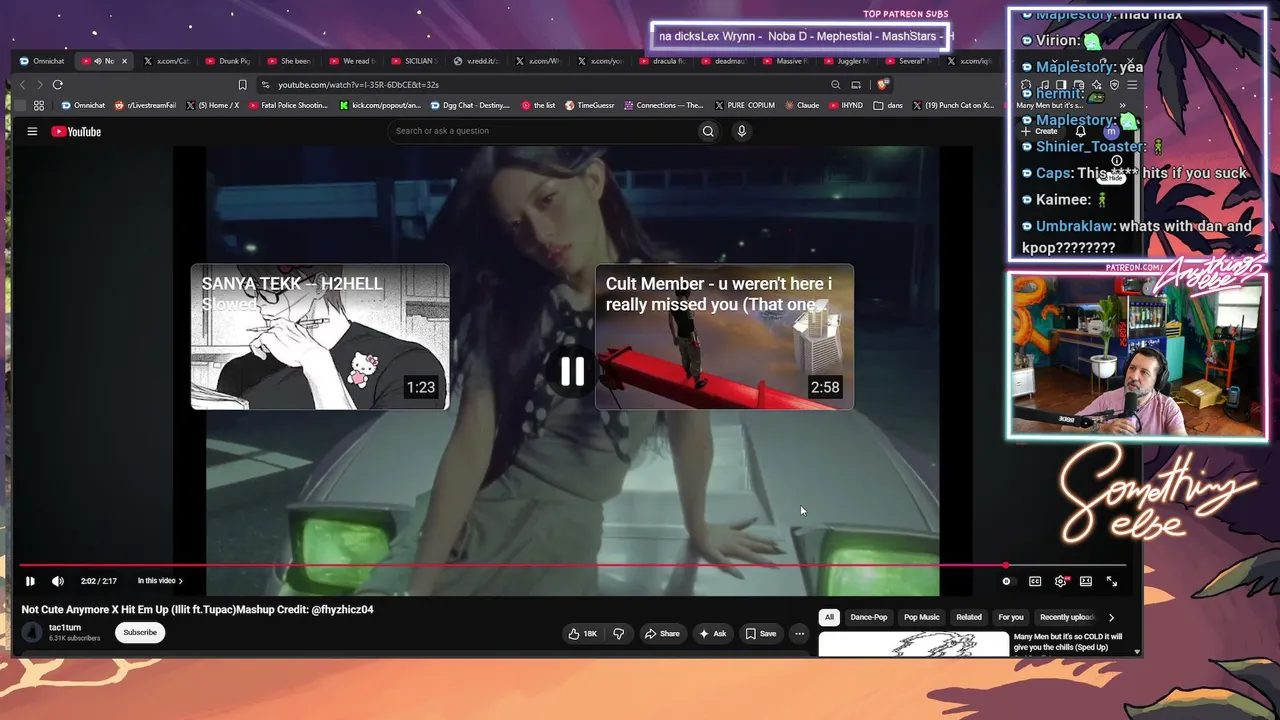Switch to the 'dracula' browser tab
This screenshot has width=1280, height=720.
point(663,61)
